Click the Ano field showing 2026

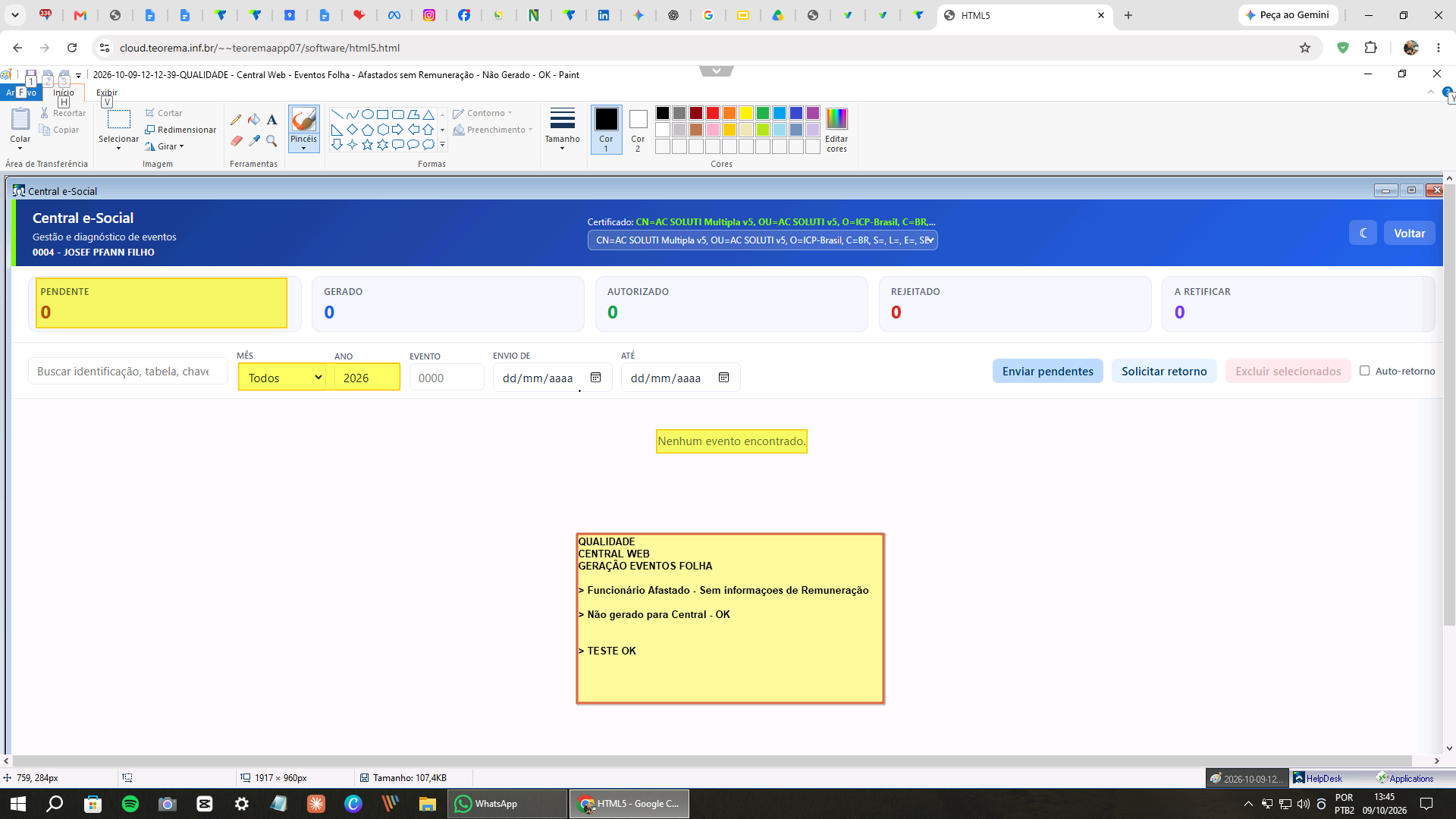pos(366,378)
